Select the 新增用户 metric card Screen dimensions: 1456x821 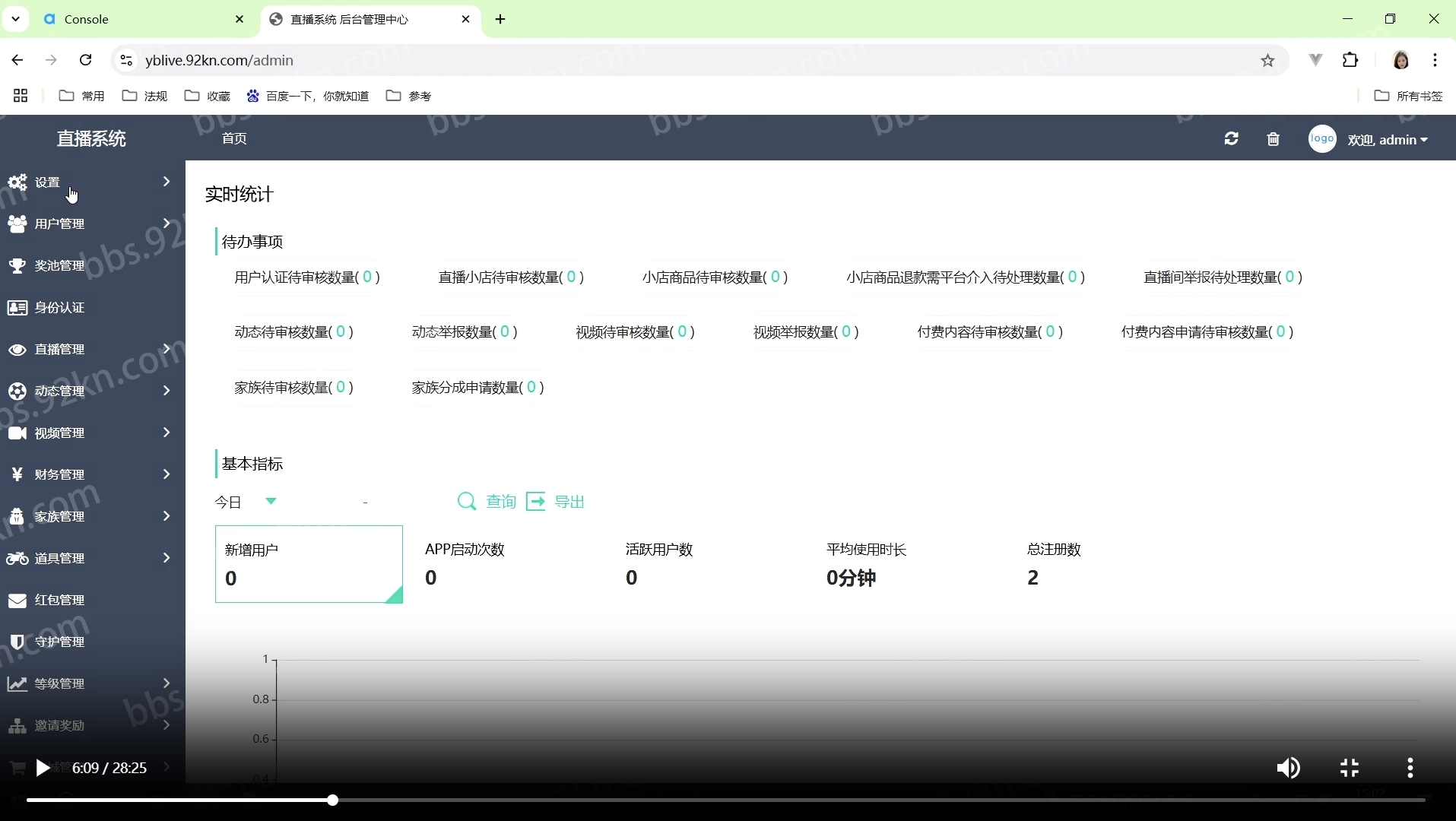pyautogui.click(x=309, y=564)
